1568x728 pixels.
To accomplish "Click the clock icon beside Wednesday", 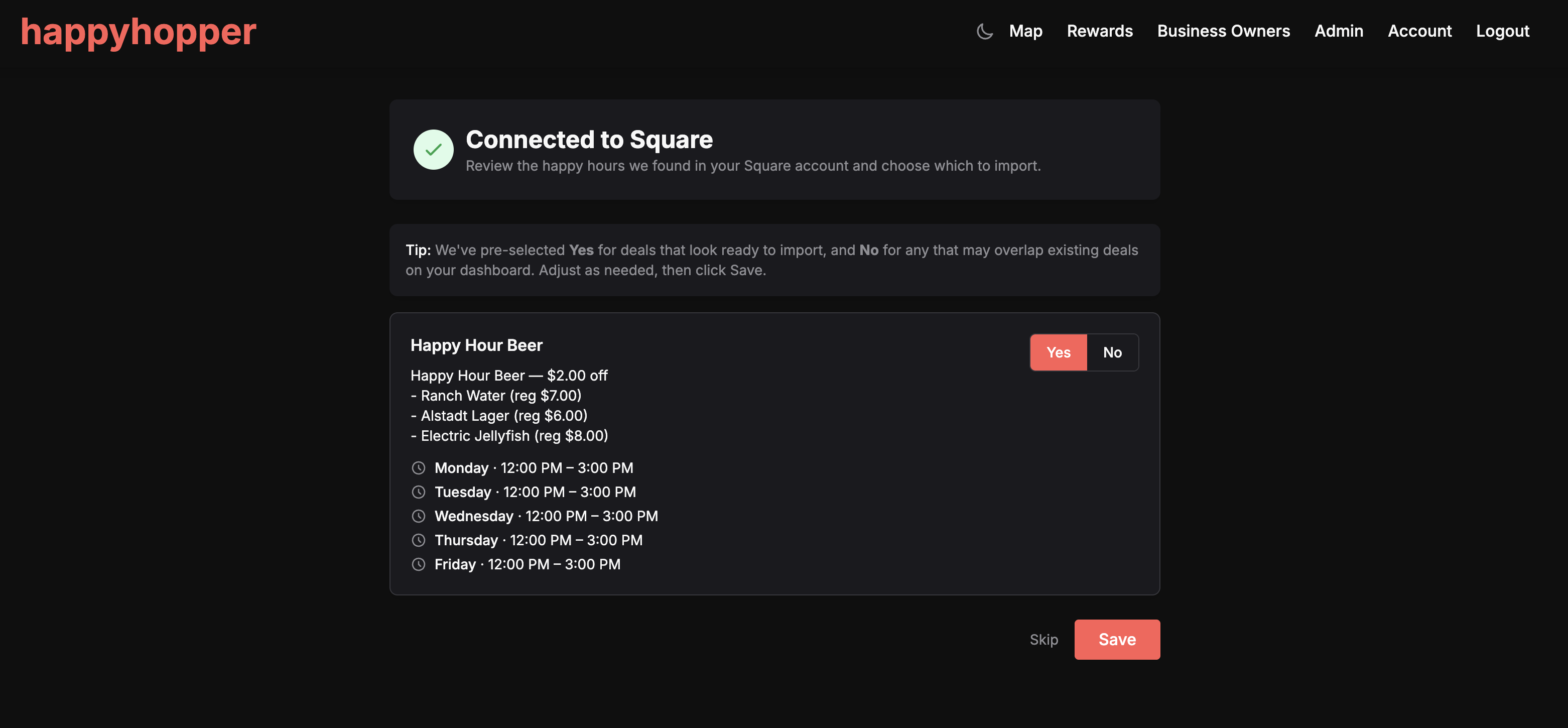I will tap(418, 516).
